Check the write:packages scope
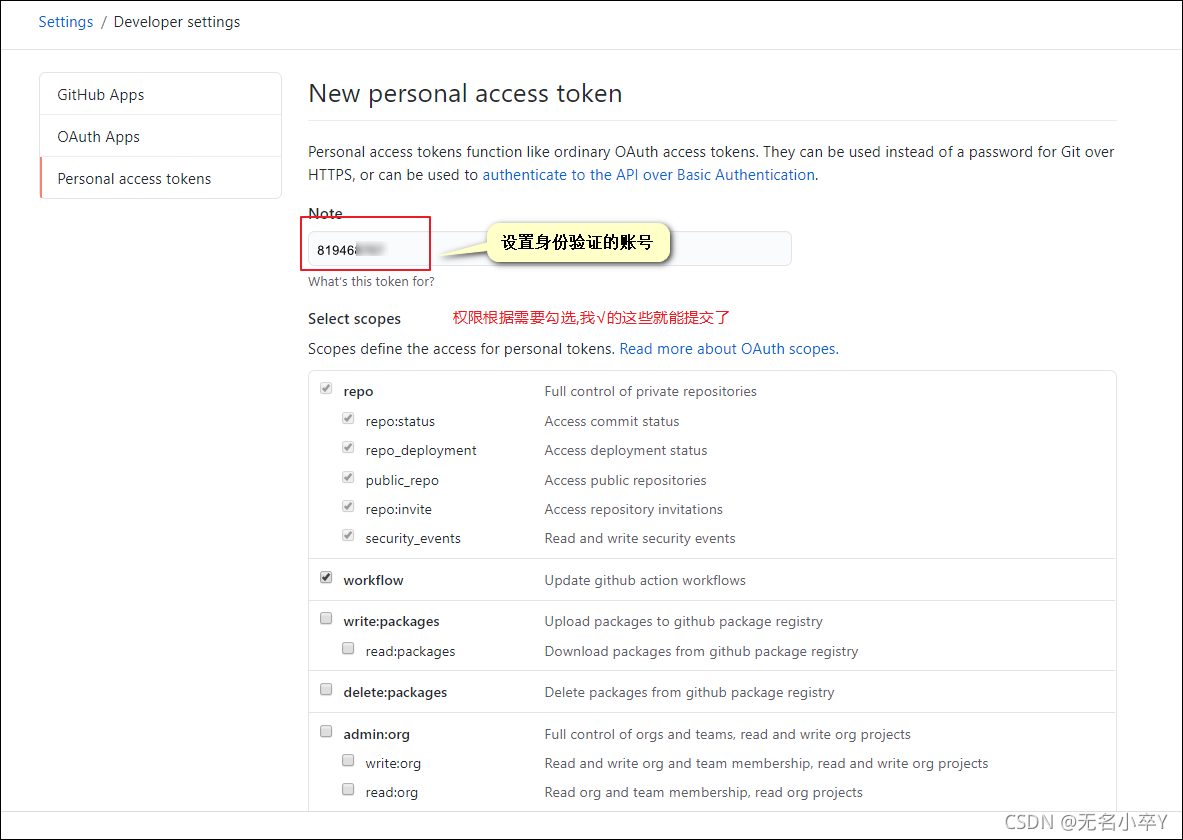The width and height of the screenshot is (1183, 840). point(325,617)
